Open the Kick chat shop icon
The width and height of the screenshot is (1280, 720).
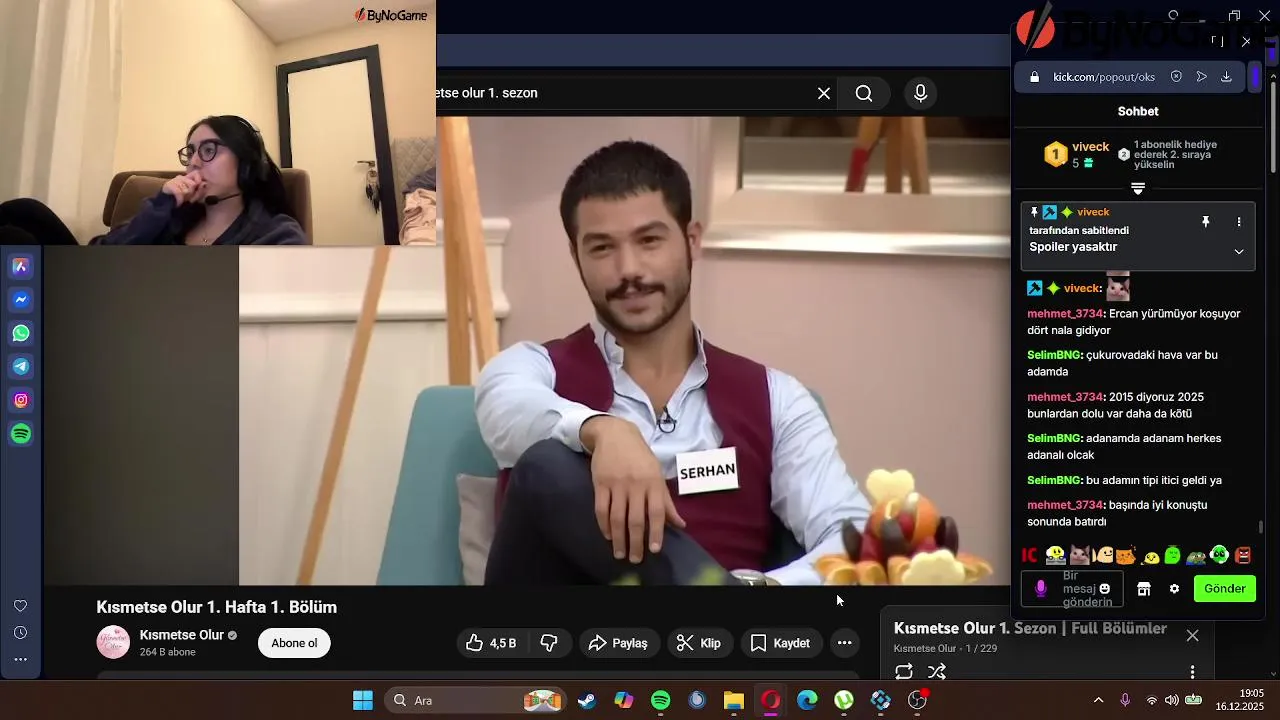(1144, 589)
